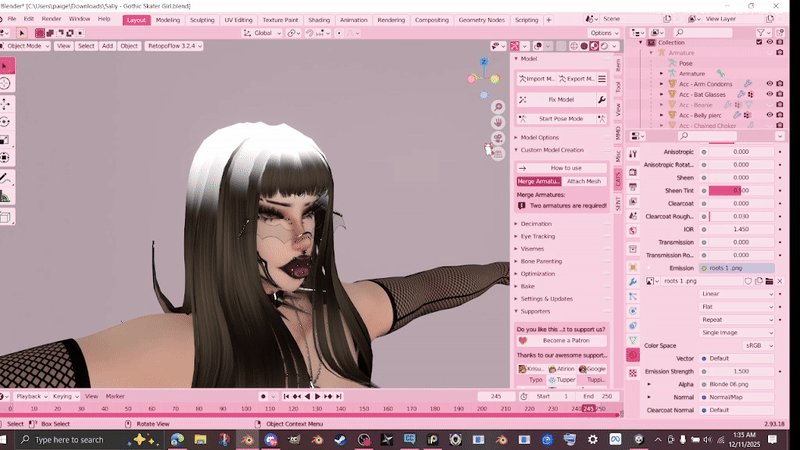800x450 pixels.
Task: Open the Object Mode dropdown
Action: 26,46
